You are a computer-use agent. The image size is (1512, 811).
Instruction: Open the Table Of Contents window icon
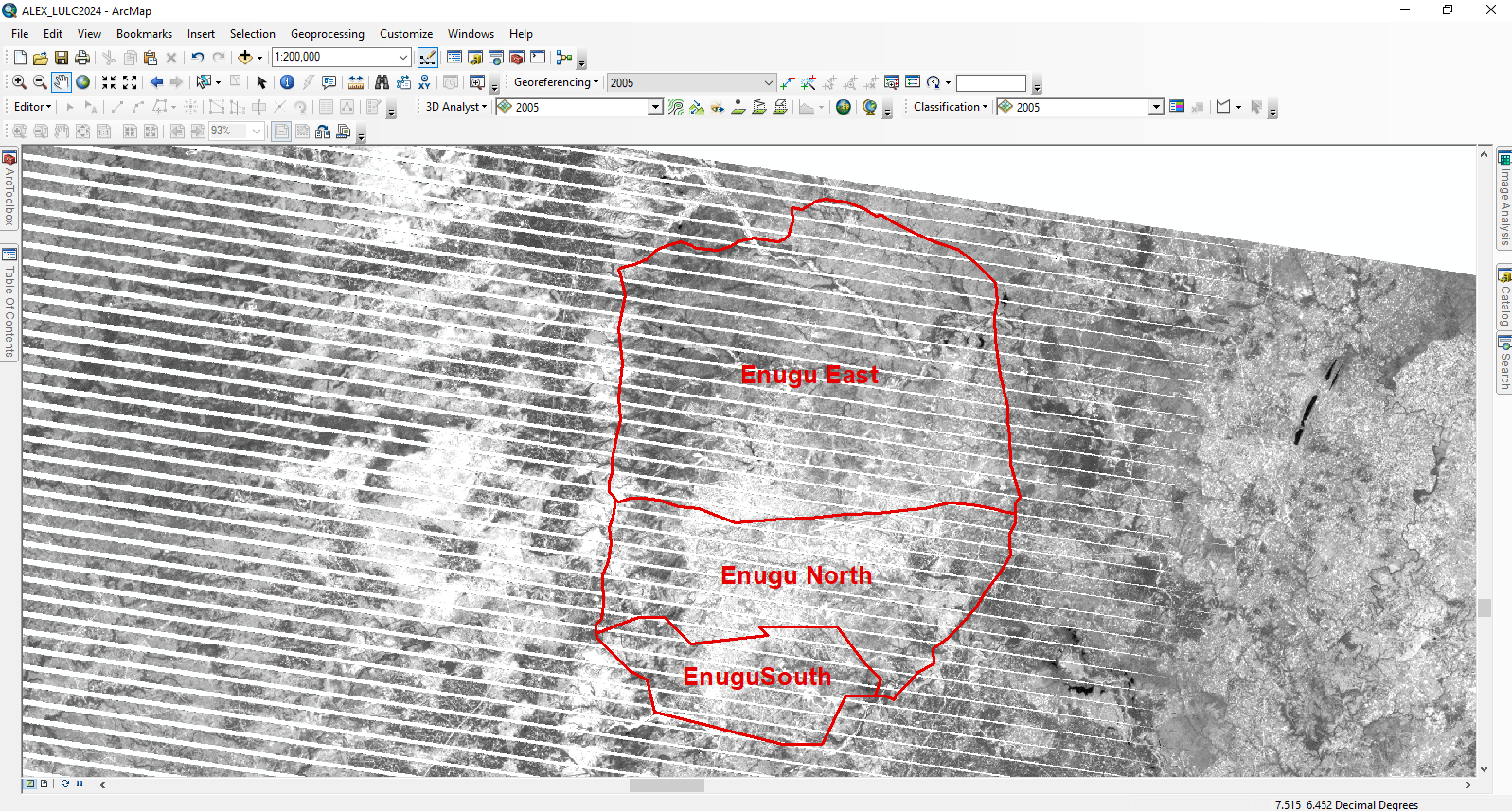click(x=454, y=58)
